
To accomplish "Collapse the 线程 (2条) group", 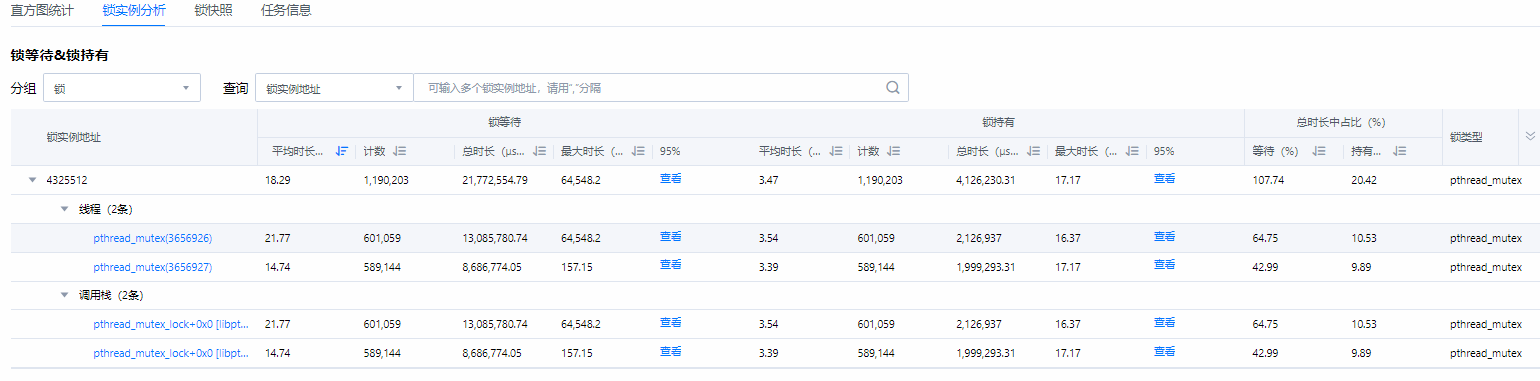I will [x=65, y=209].
